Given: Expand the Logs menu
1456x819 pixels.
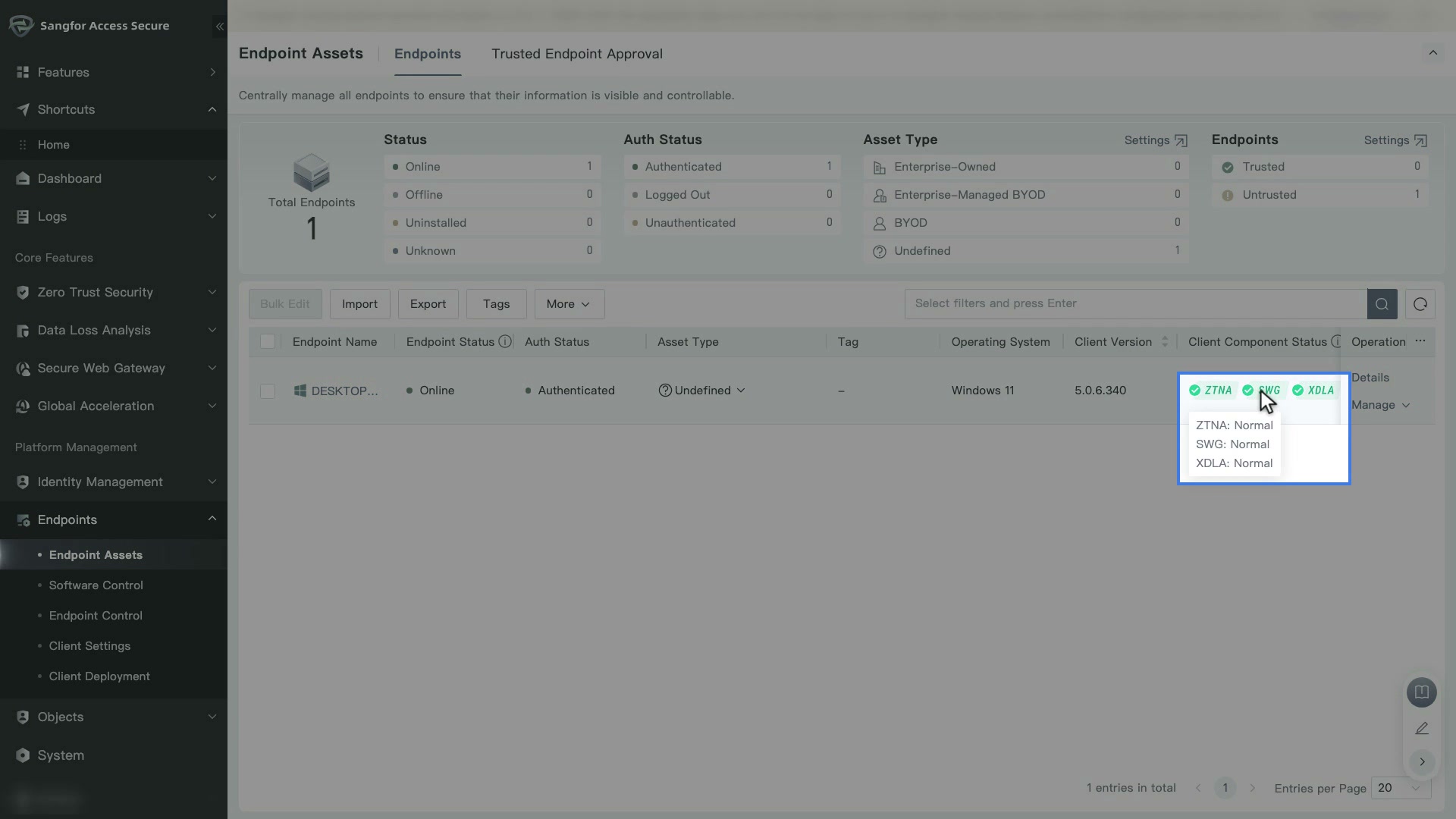Looking at the screenshot, I should (x=114, y=216).
